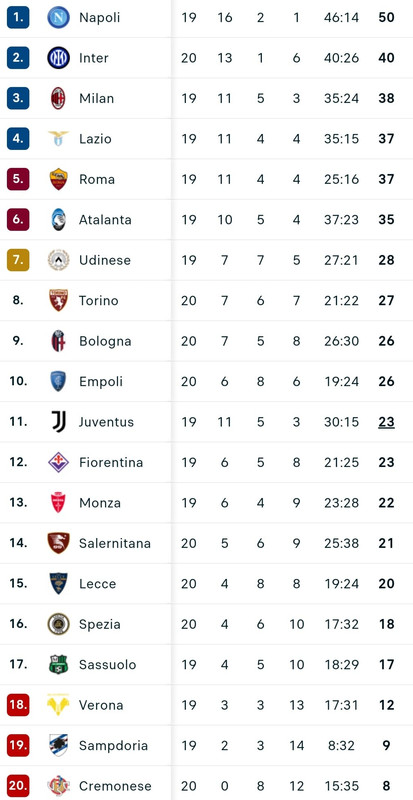The image size is (413, 800).
Task: Click the red position badge 18.
Action: (18, 705)
